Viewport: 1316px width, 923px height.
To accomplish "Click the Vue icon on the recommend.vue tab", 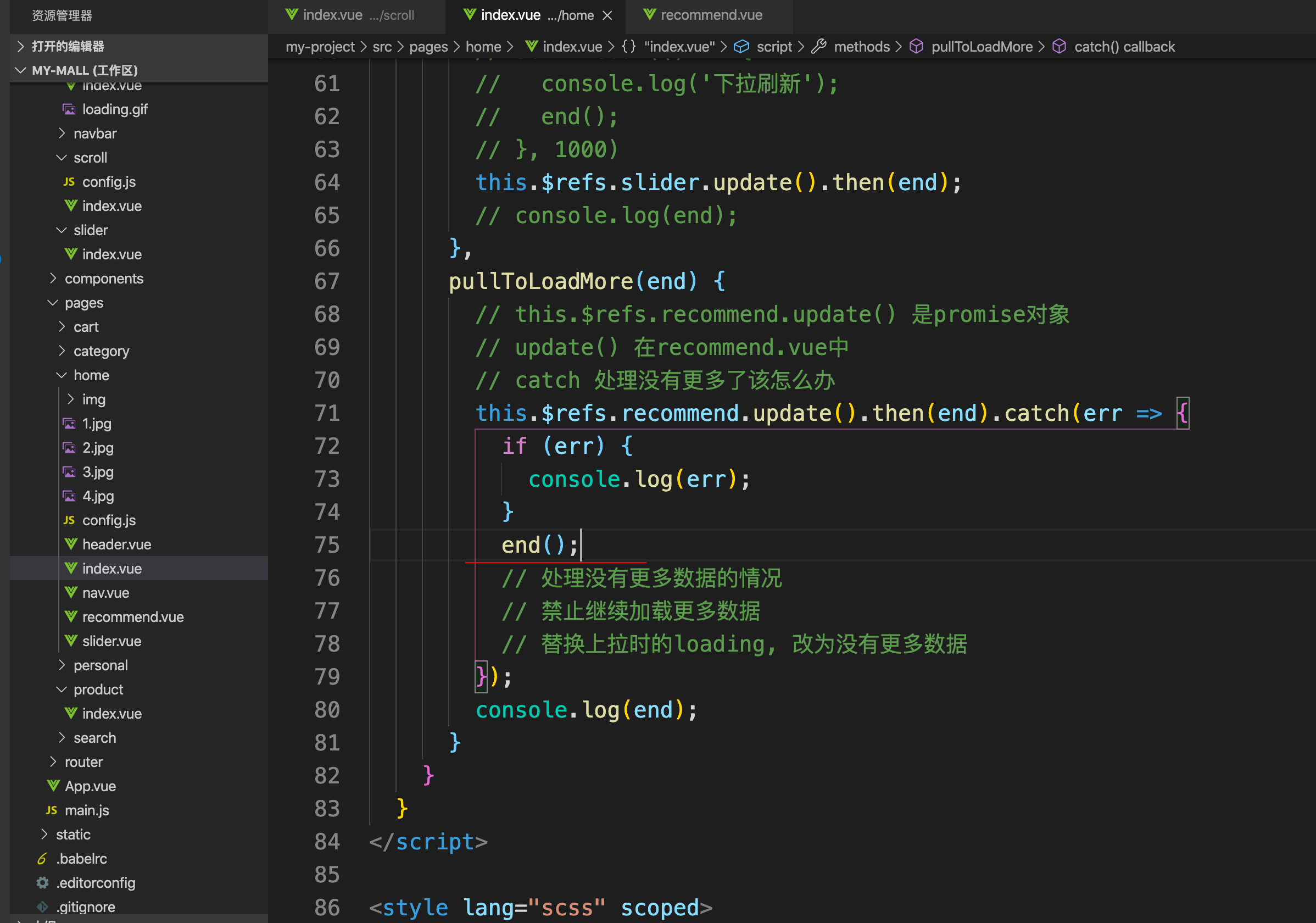I will coord(649,15).
